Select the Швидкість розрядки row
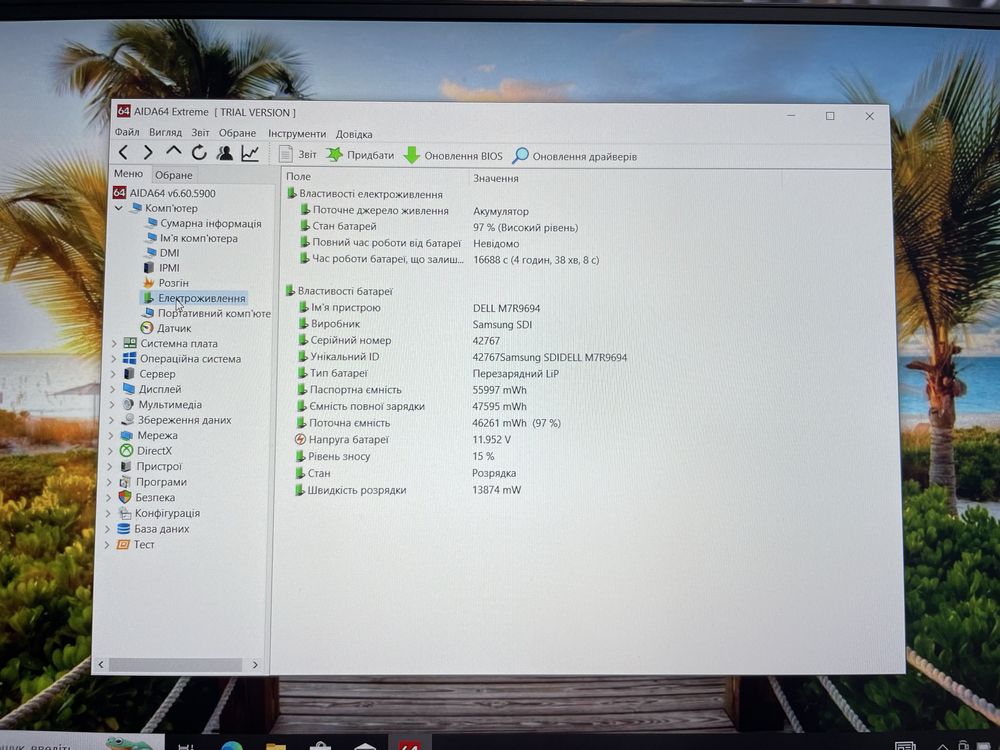Viewport: 1000px width, 750px height. (408, 490)
